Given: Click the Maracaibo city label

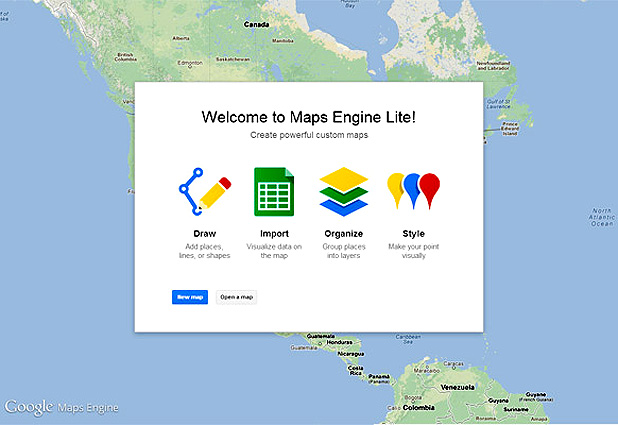Looking at the screenshot, I should coord(426,371).
